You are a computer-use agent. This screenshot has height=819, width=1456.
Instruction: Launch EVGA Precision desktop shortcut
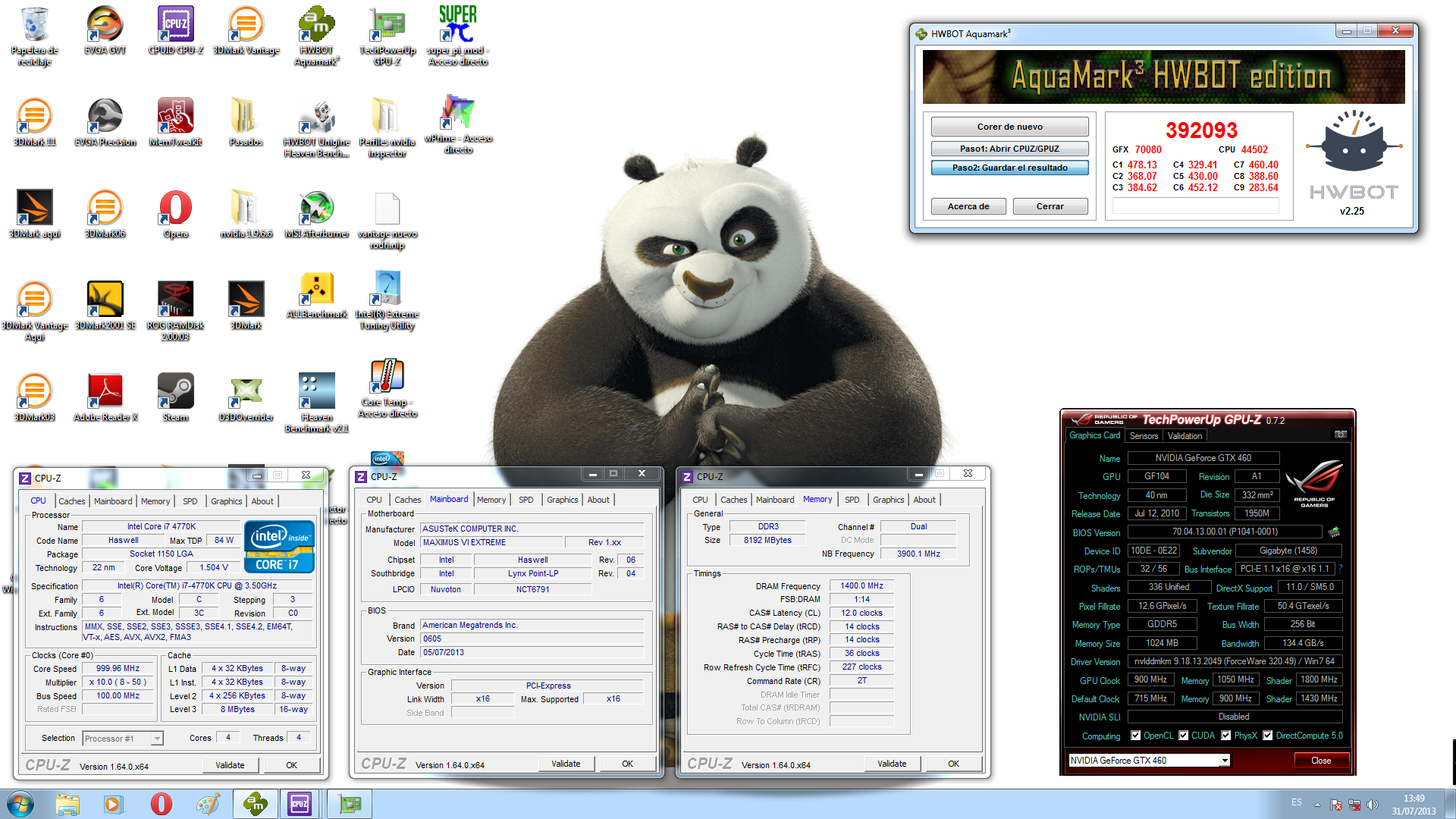(105, 122)
